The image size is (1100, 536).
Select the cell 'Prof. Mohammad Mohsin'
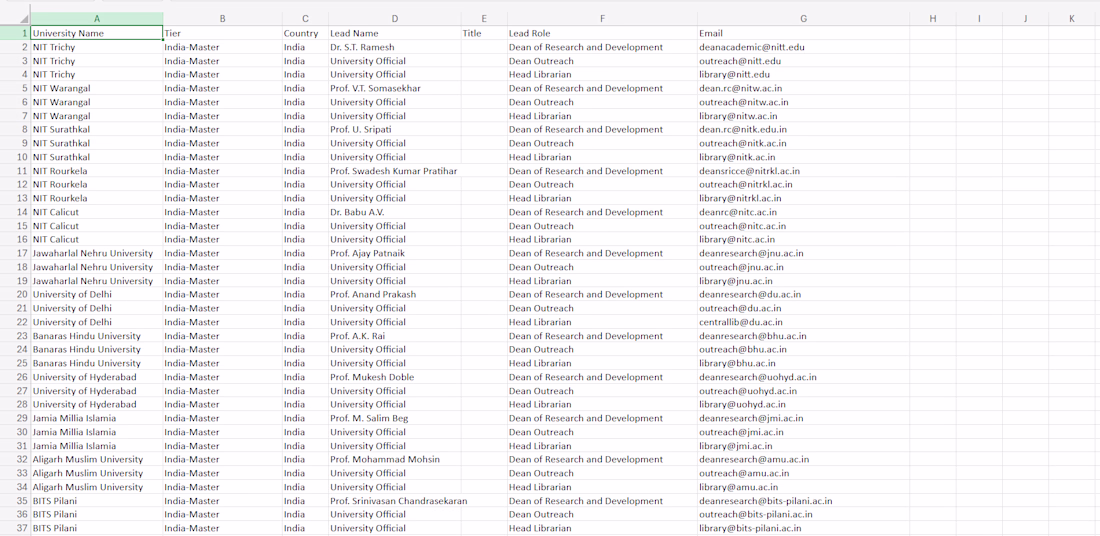pos(395,460)
